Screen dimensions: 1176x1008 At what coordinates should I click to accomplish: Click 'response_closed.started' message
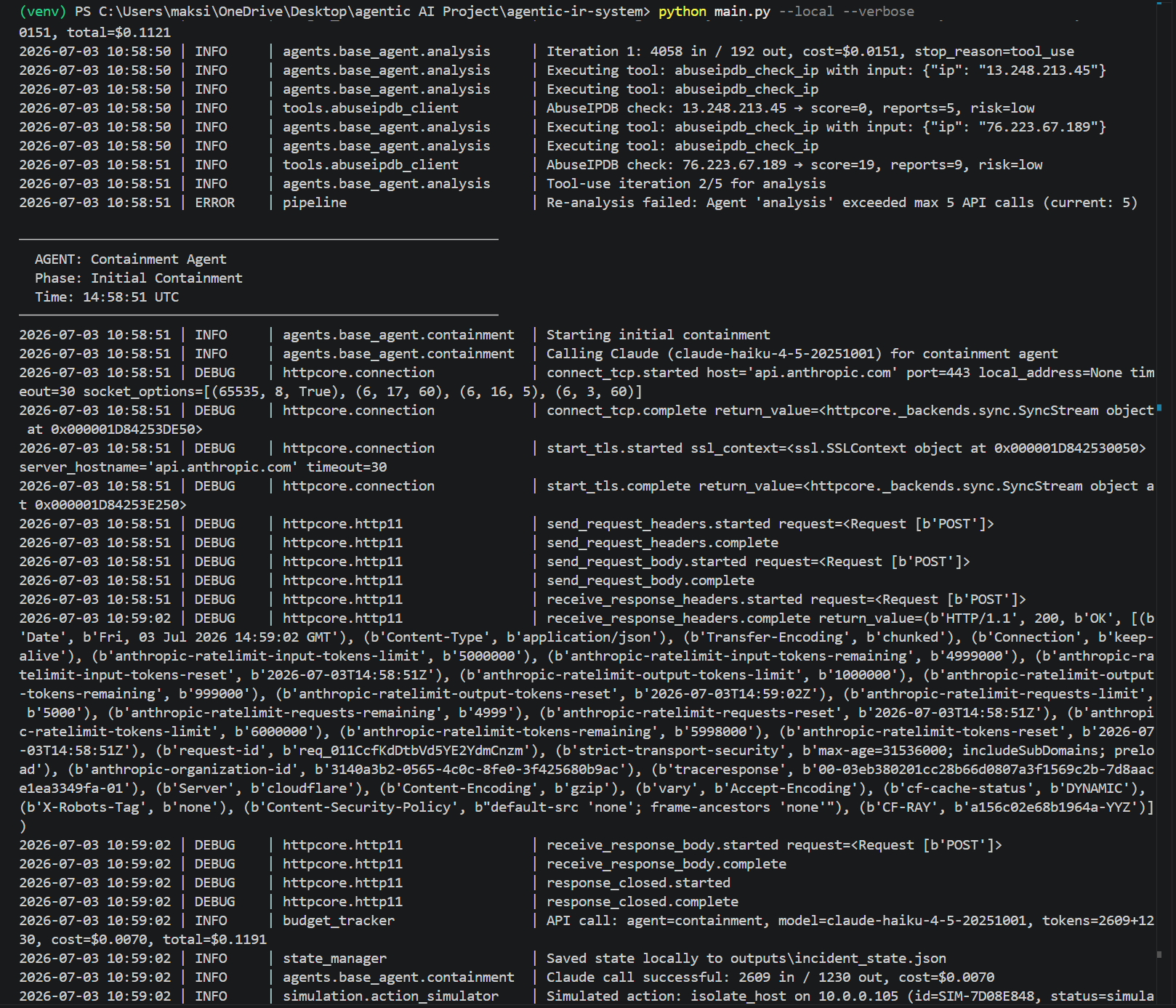tap(638, 882)
